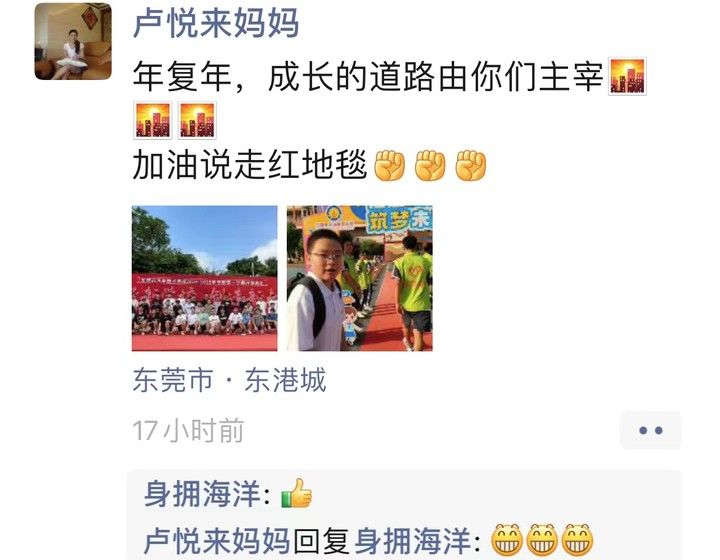Tap 卢悦来妈妈 name in the reply line
The image size is (720, 560).
216,541
